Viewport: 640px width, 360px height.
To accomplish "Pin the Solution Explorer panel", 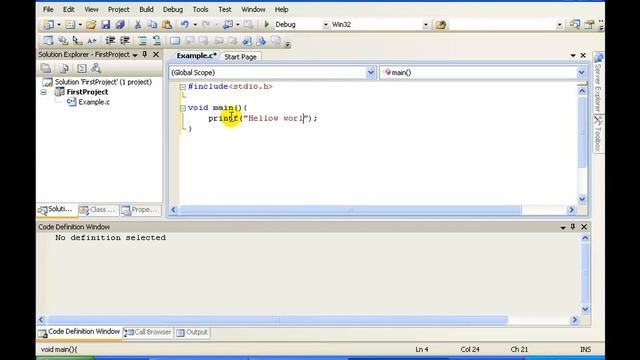I will pyautogui.click(x=145, y=54).
